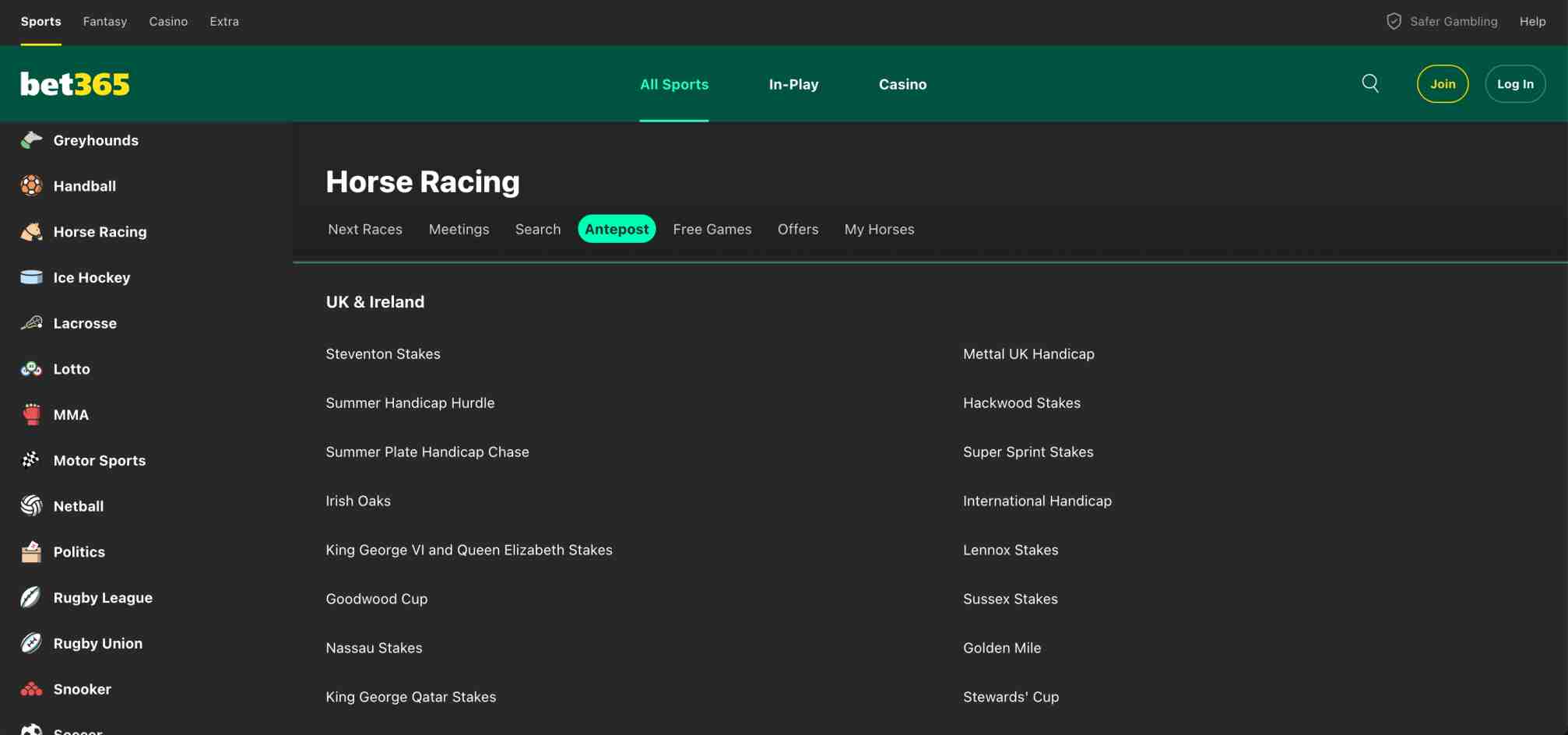Open Mettal UK Handicap race
The image size is (1568, 735).
(1028, 353)
